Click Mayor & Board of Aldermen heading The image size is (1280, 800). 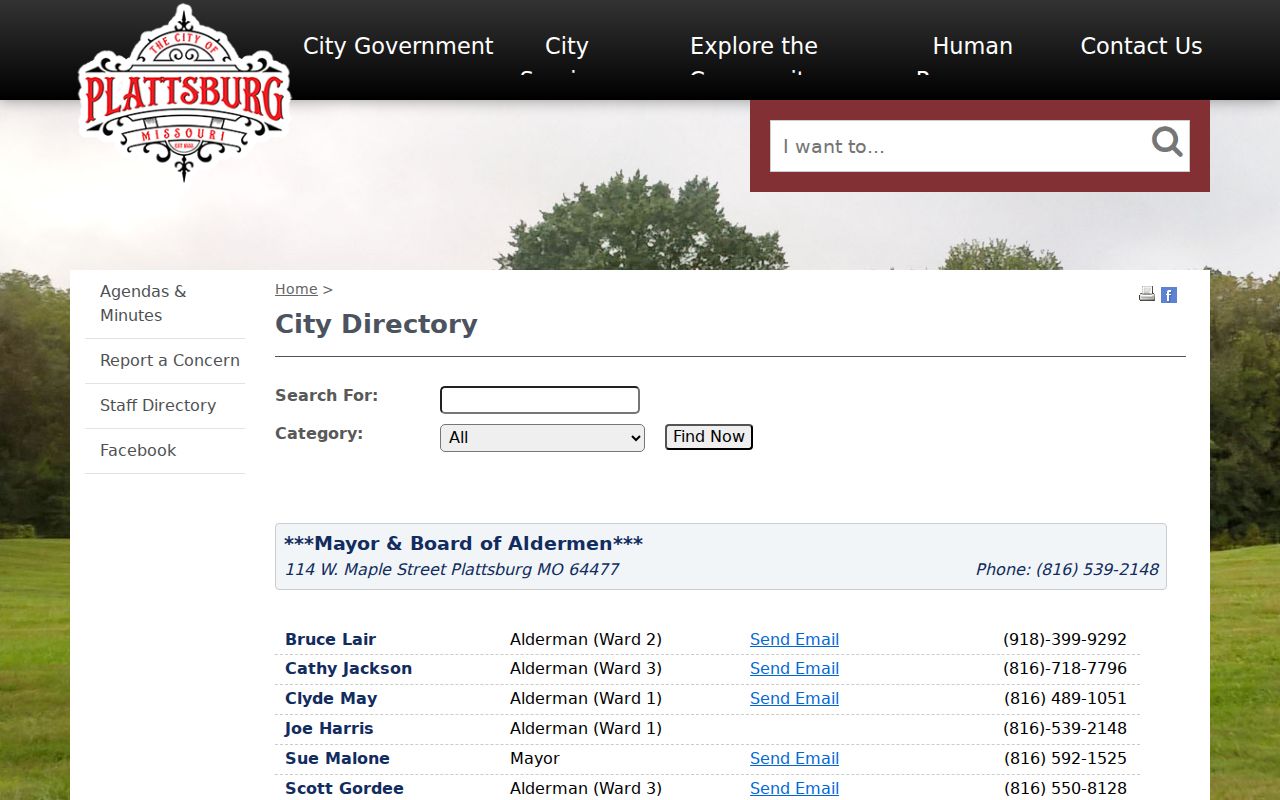pyautogui.click(x=463, y=543)
